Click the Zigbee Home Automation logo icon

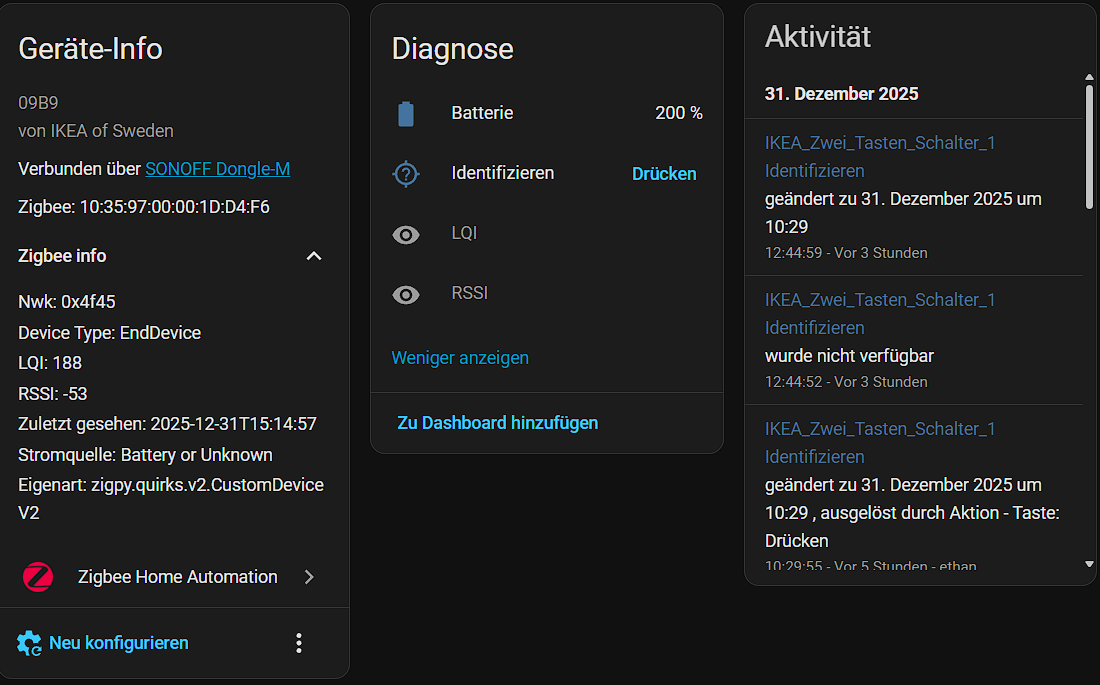(x=38, y=577)
